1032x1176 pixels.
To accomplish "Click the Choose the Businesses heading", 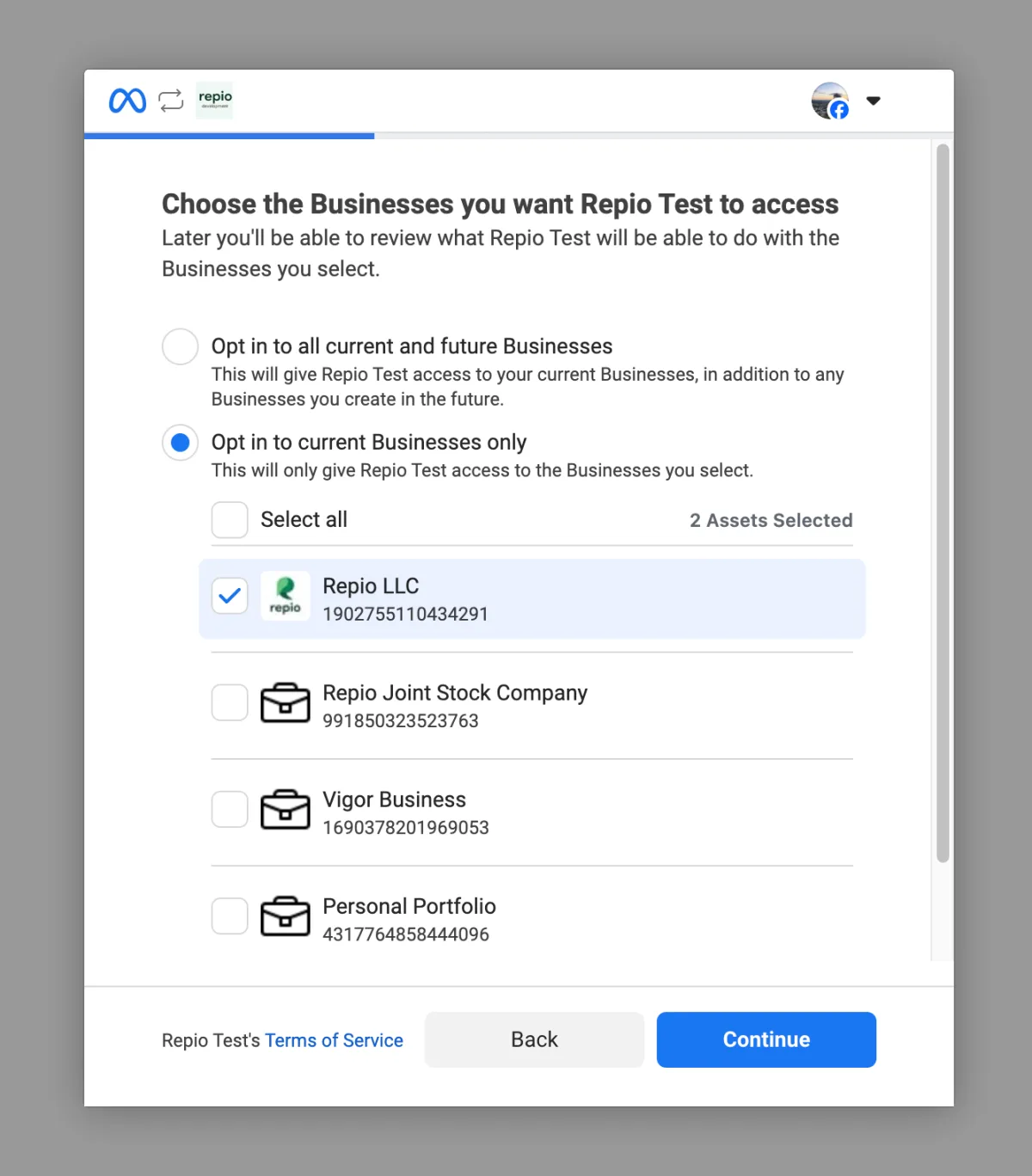I will (500, 204).
